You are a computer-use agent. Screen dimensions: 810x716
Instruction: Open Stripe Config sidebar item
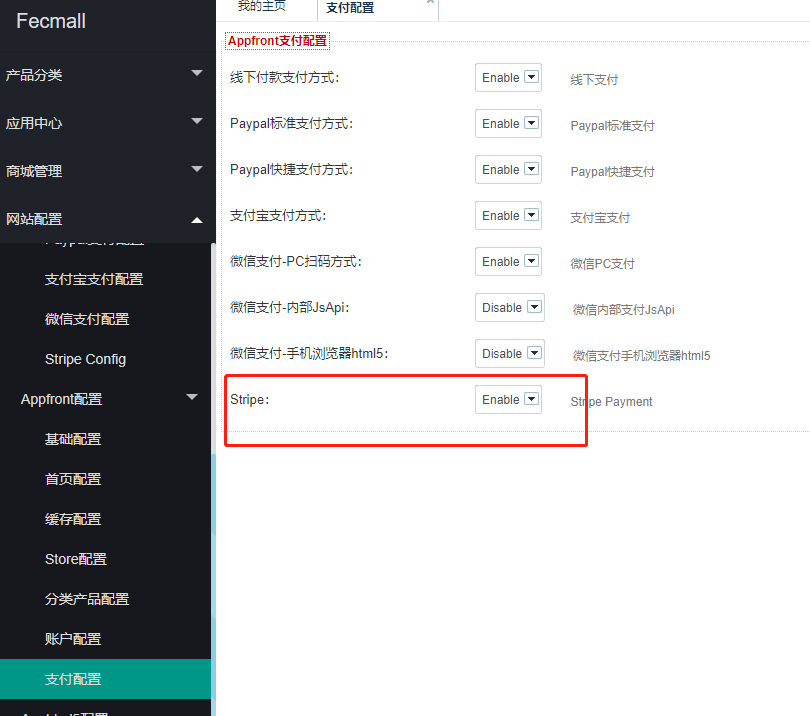[x=85, y=359]
